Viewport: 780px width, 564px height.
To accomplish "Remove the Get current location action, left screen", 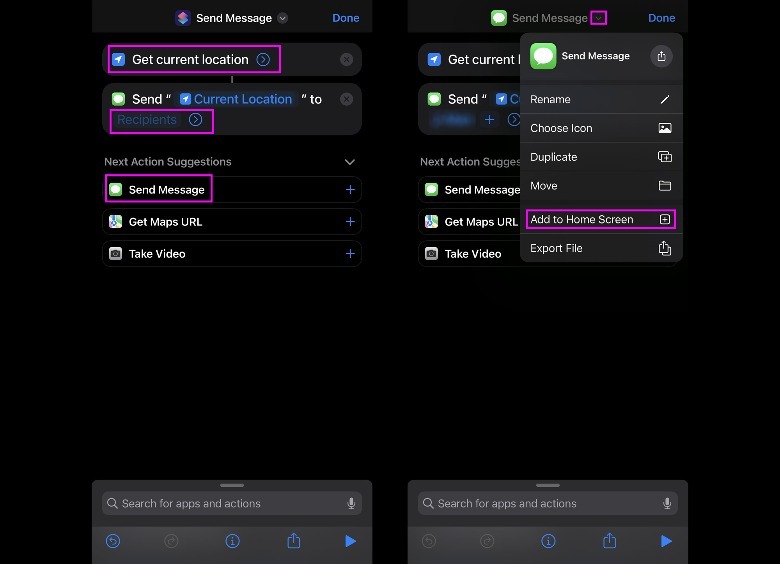I will (x=346, y=60).
